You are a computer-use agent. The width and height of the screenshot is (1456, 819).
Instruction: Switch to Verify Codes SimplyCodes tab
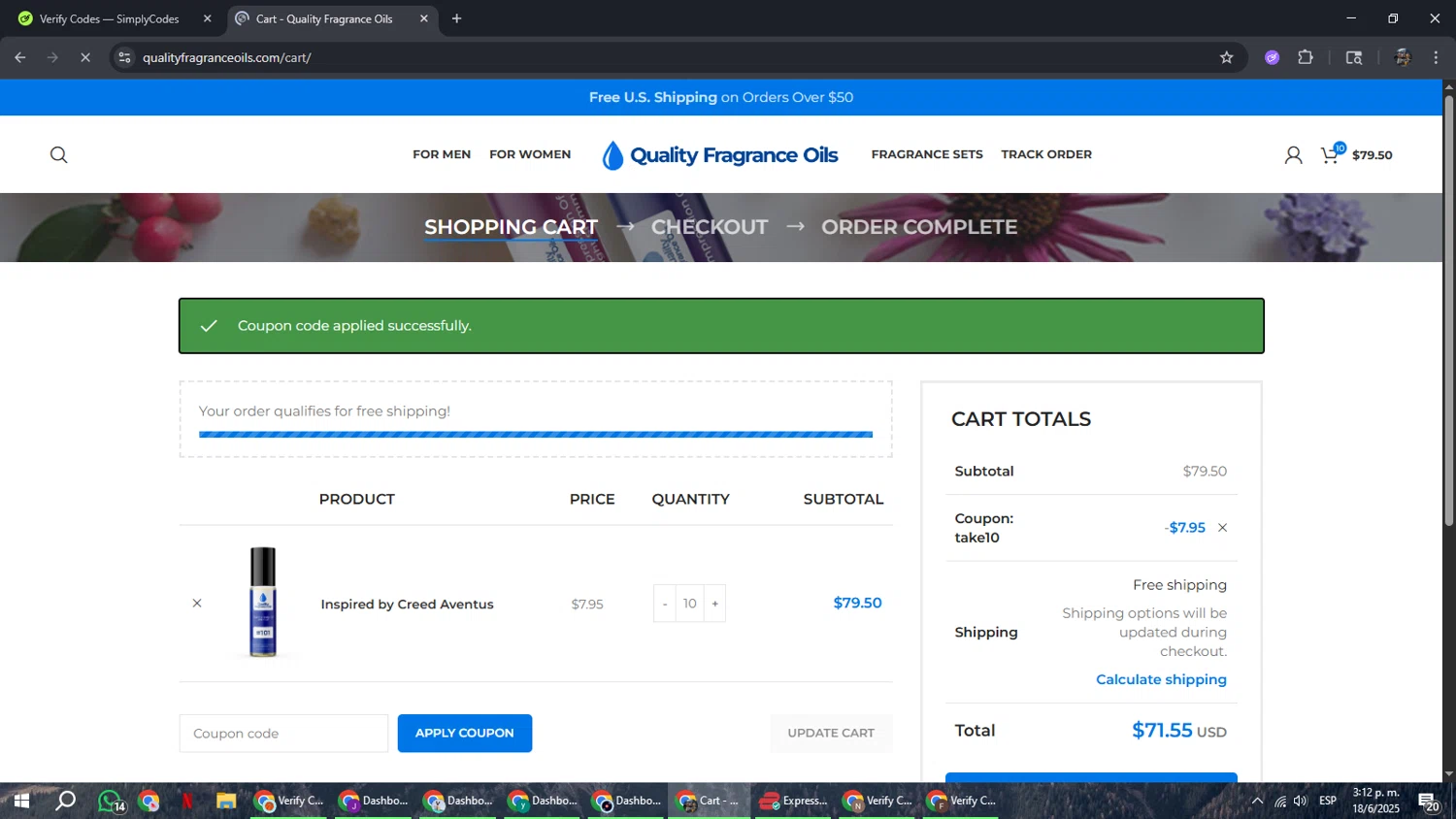coord(109,18)
